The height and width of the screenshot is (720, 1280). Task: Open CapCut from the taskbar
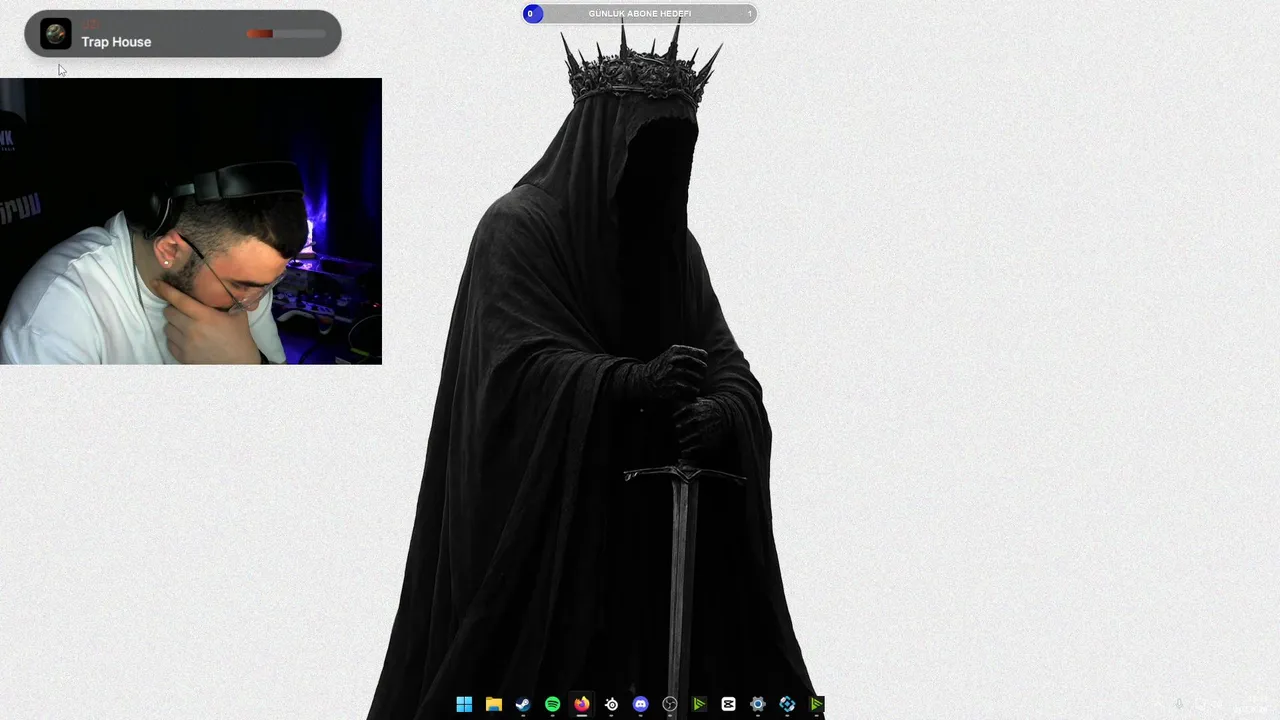[728, 704]
